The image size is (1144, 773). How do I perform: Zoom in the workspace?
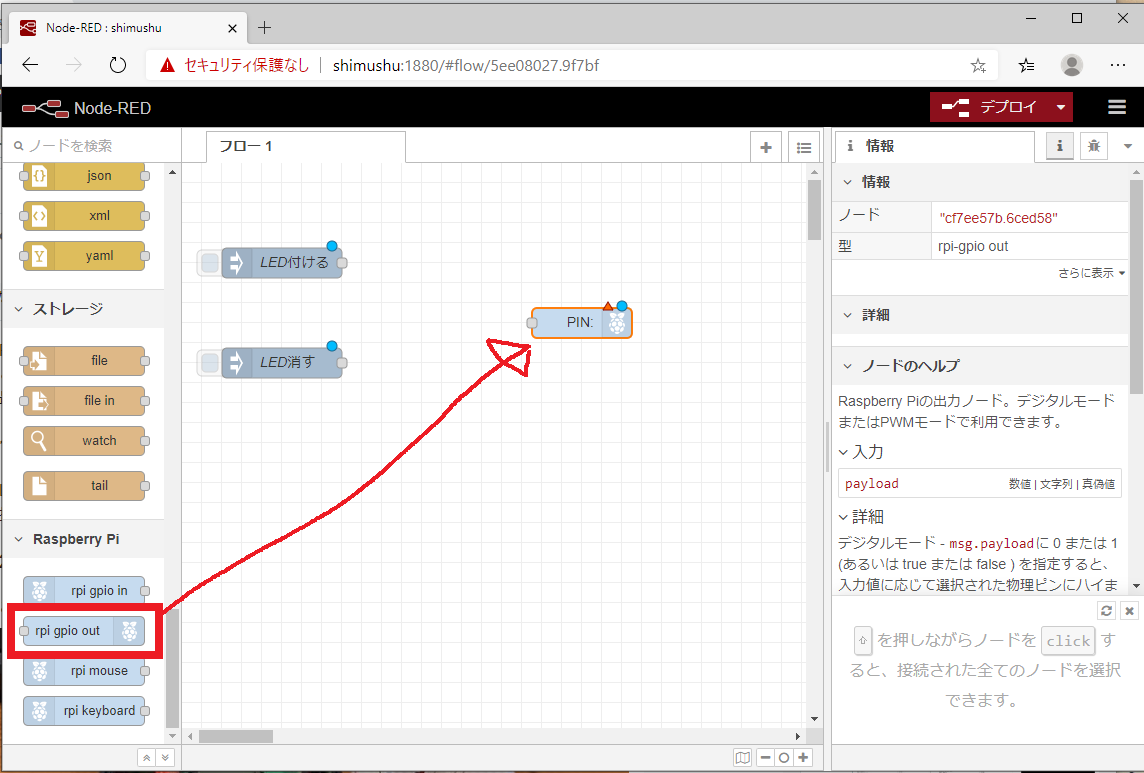tap(803, 758)
